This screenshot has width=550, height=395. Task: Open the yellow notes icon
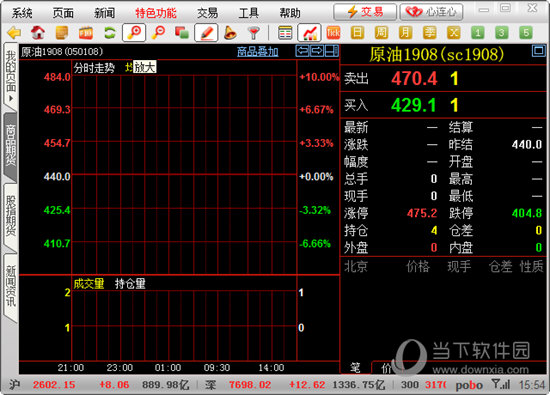click(62, 33)
